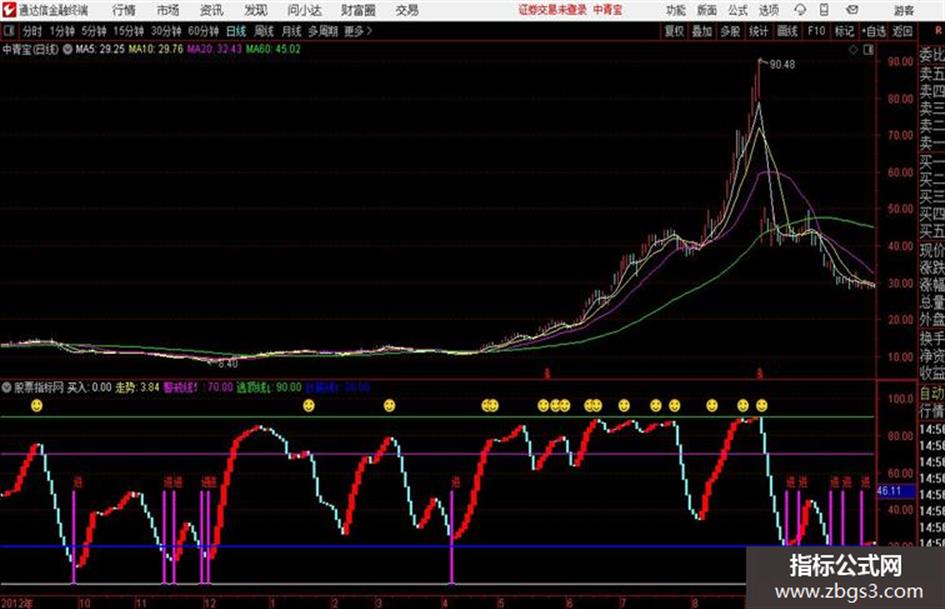
Task: Click the MA5: 29.25 value label
Action: pyautogui.click(x=100, y=49)
